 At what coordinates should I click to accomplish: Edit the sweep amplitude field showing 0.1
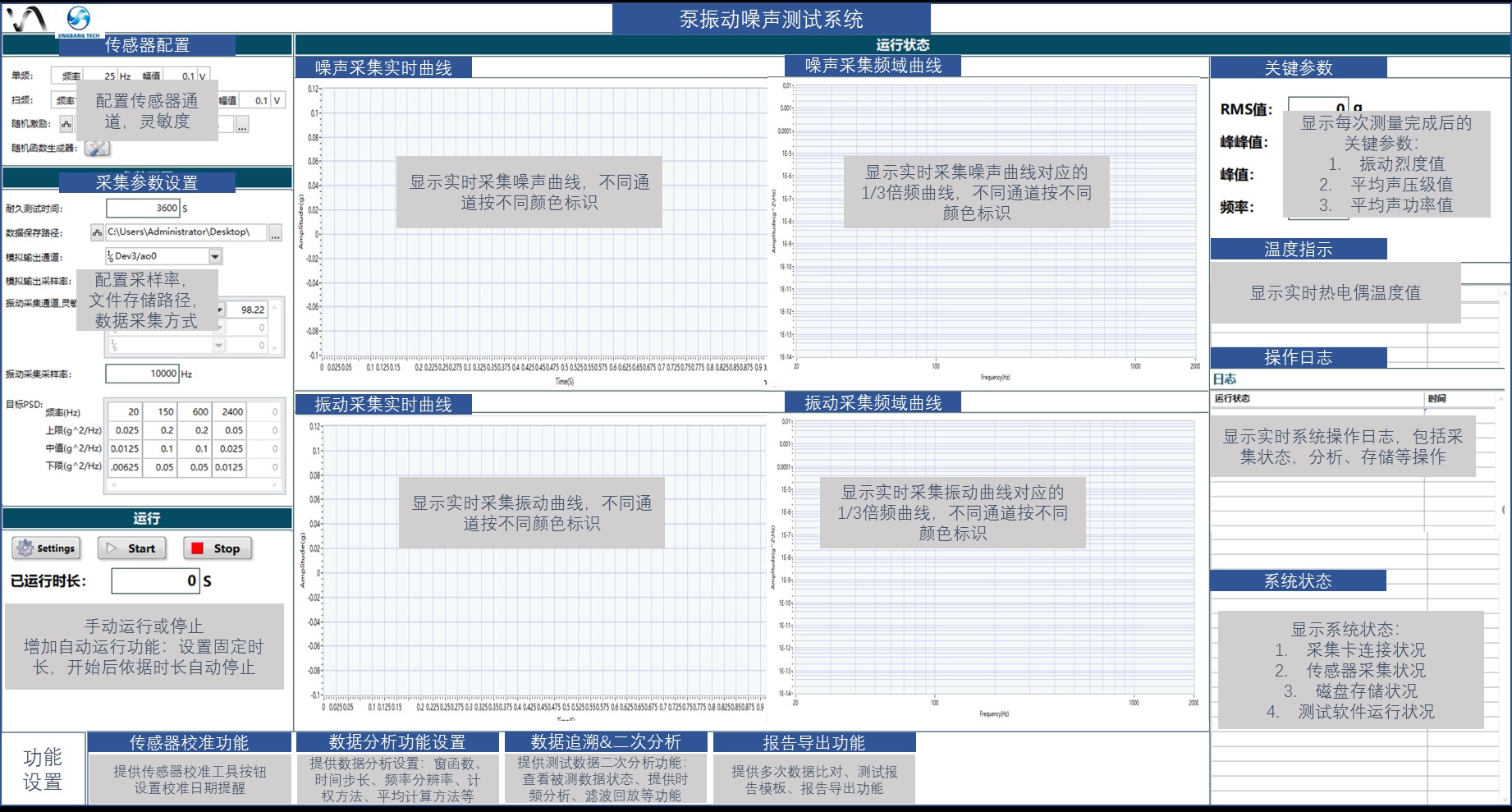click(x=254, y=100)
